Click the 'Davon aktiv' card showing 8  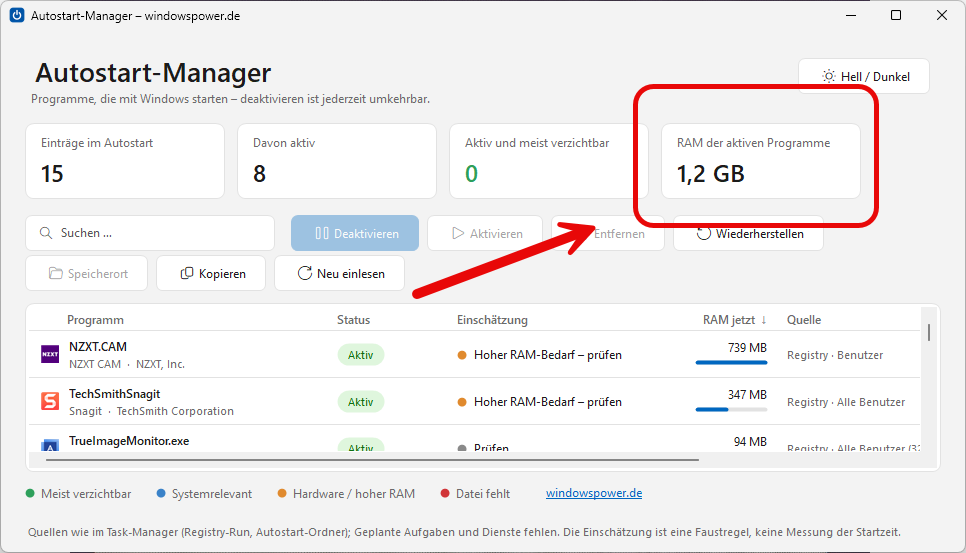337,161
